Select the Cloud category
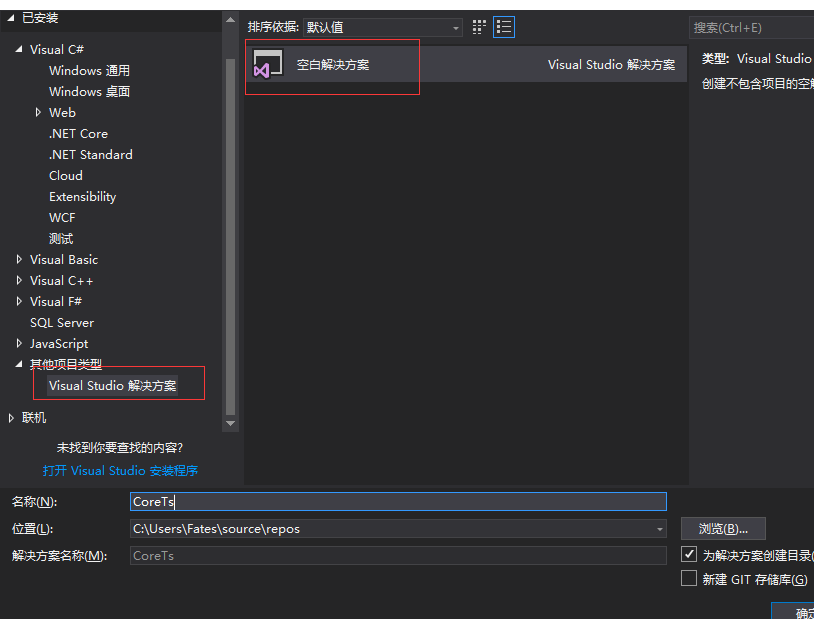The width and height of the screenshot is (814, 619). click(66, 176)
